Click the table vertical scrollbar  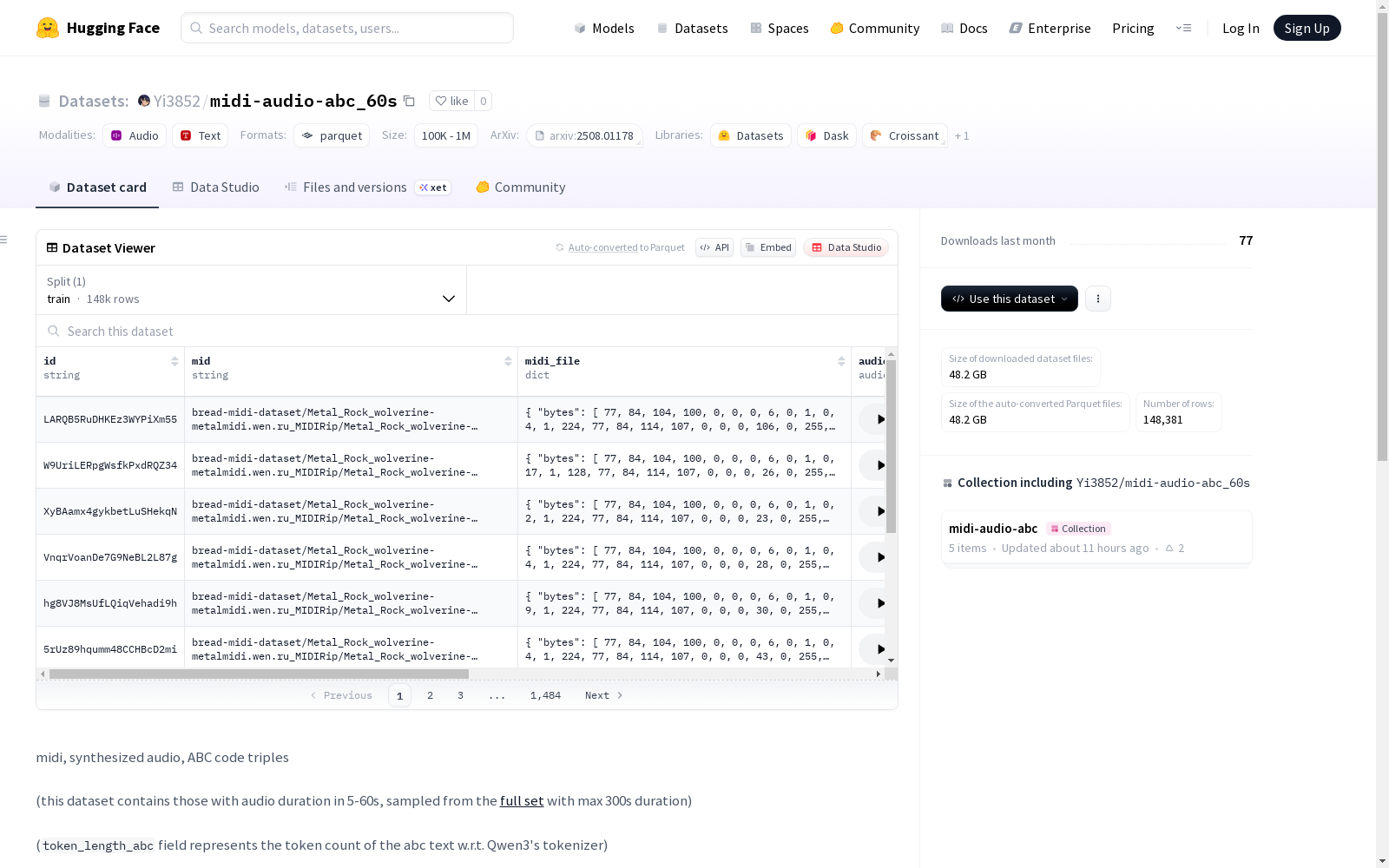891,447
